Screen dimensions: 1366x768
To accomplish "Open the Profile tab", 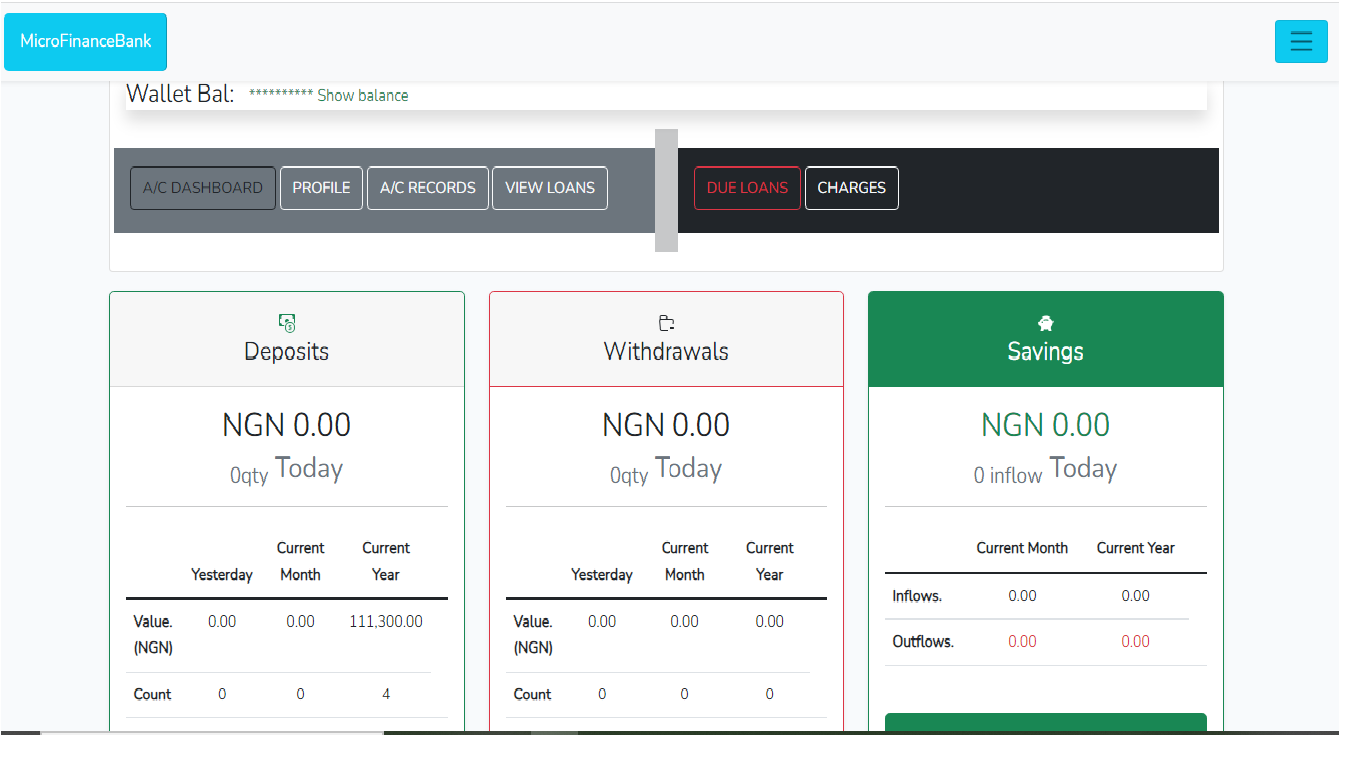I will click(321, 188).
